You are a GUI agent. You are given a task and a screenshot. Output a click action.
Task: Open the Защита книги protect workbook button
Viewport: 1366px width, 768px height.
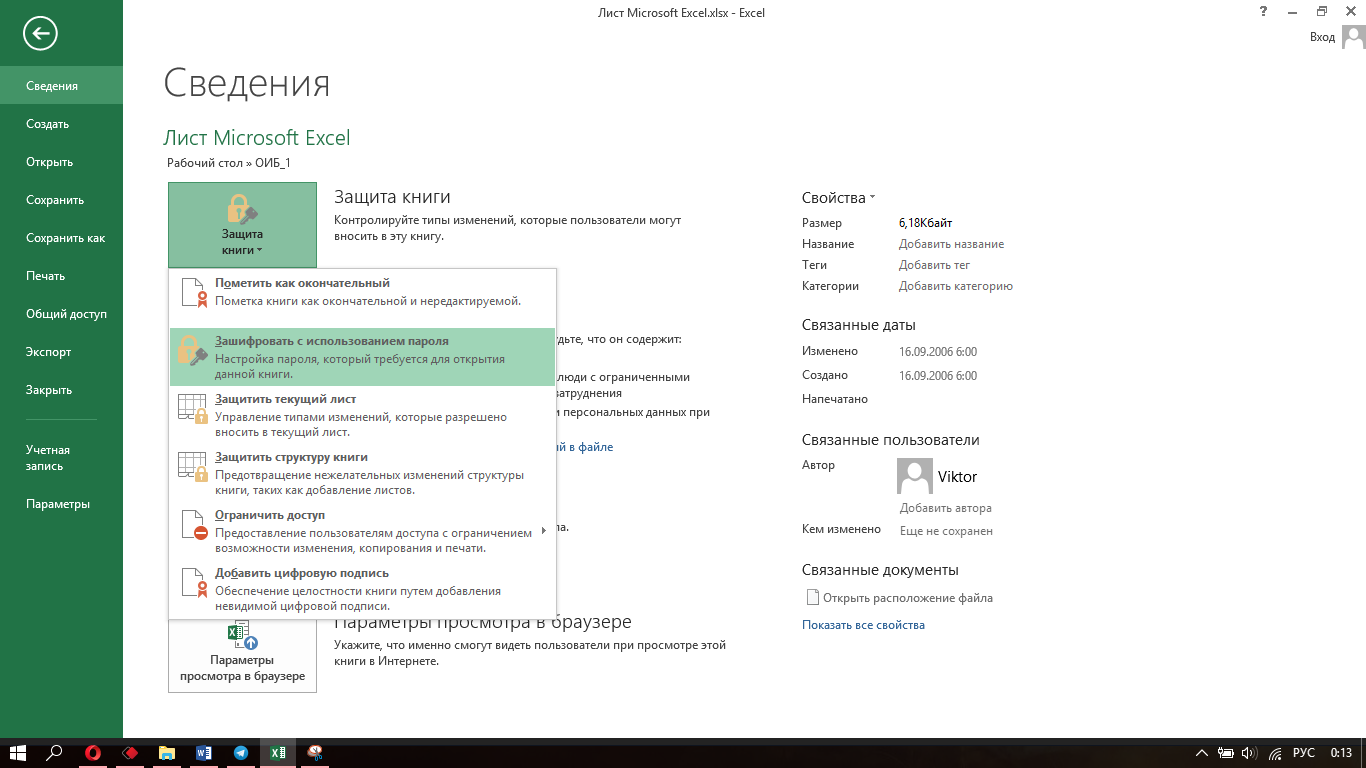tap(242, 225)
